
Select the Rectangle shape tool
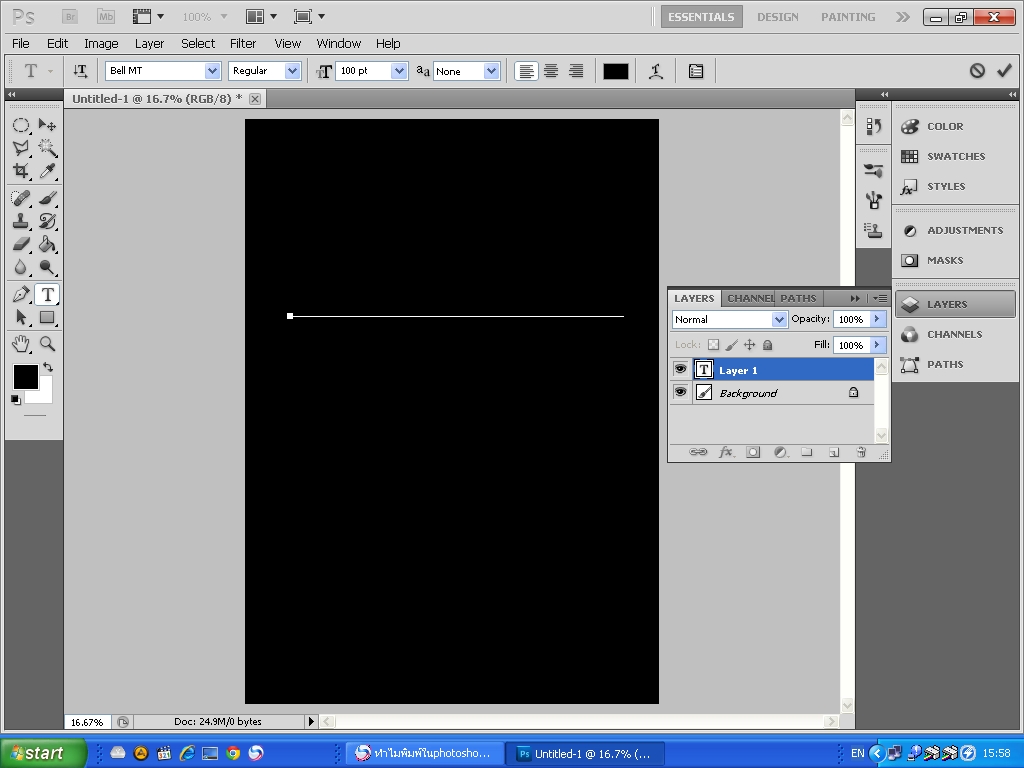coord(47,317)
